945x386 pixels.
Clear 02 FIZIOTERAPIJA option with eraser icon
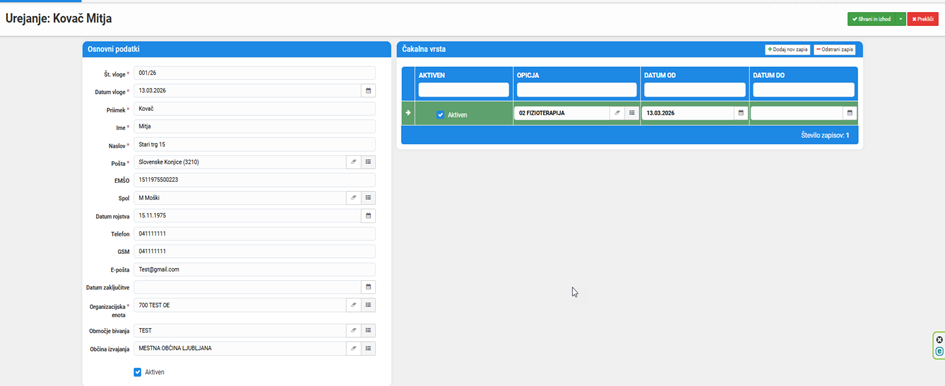[617, 113]
